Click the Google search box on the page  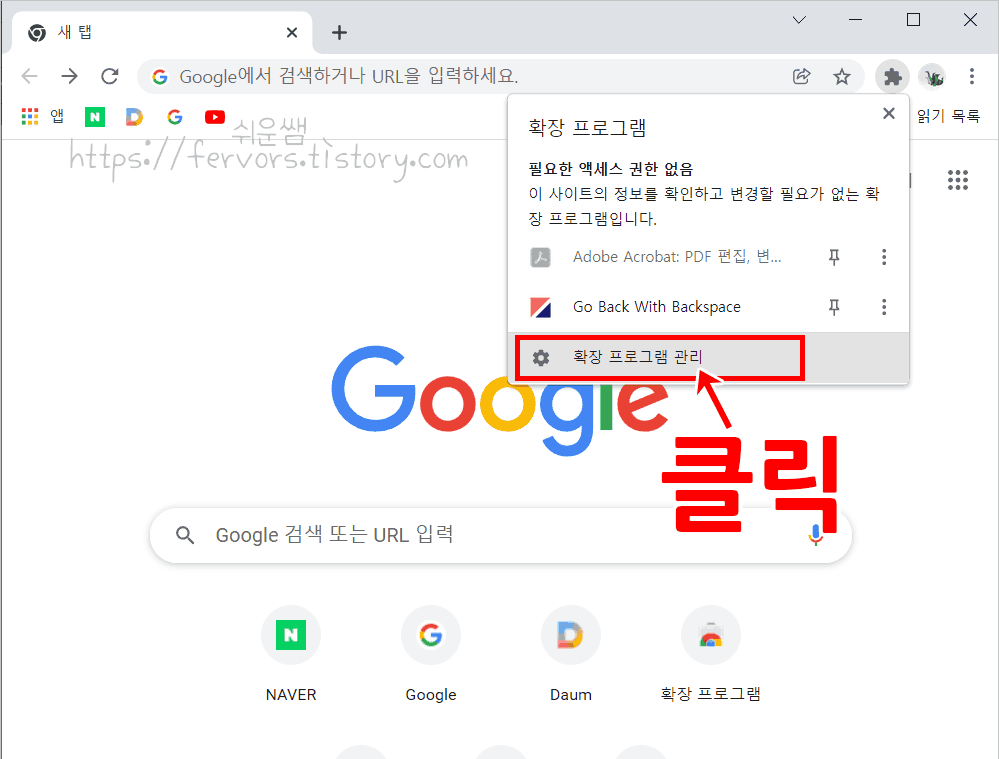(501, 535)
